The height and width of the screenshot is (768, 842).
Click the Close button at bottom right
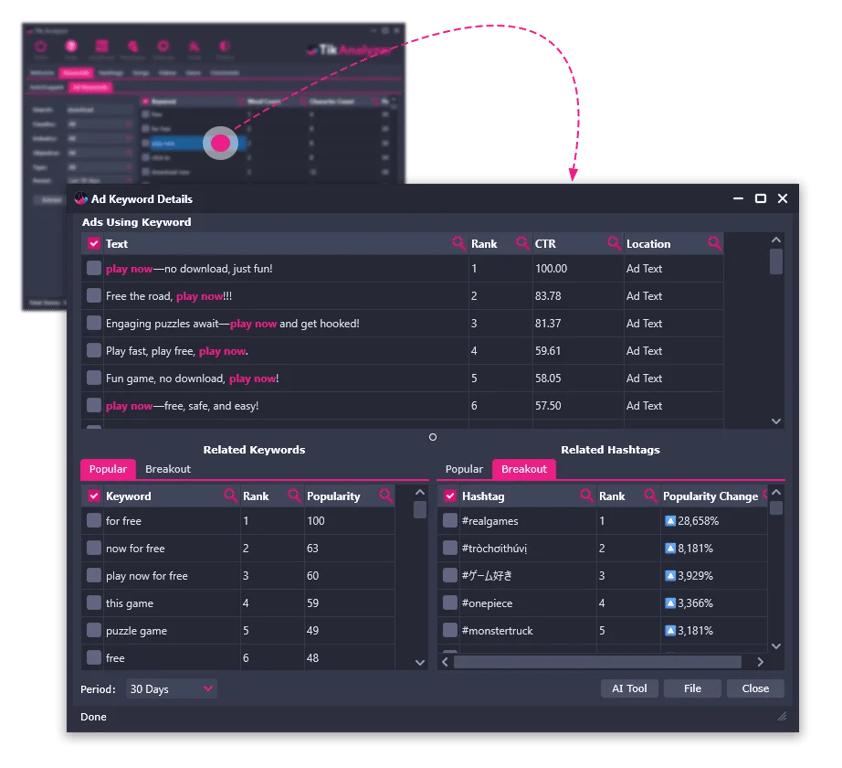click(756, 688)
